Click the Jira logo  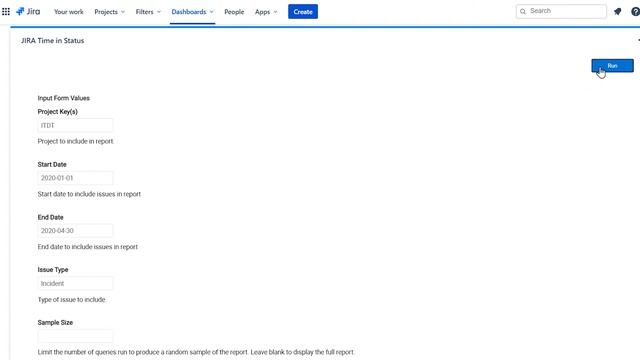coord(28,11)
